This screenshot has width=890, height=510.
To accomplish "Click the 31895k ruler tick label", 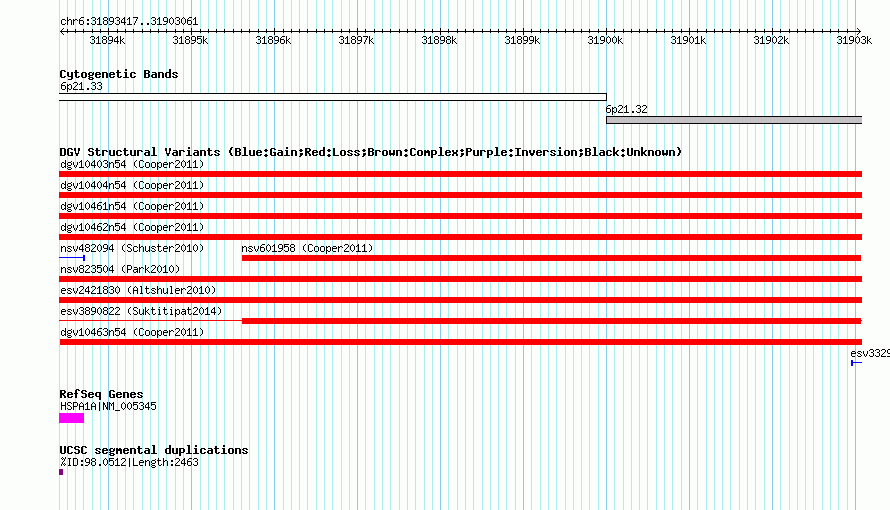I will (190, 40).
